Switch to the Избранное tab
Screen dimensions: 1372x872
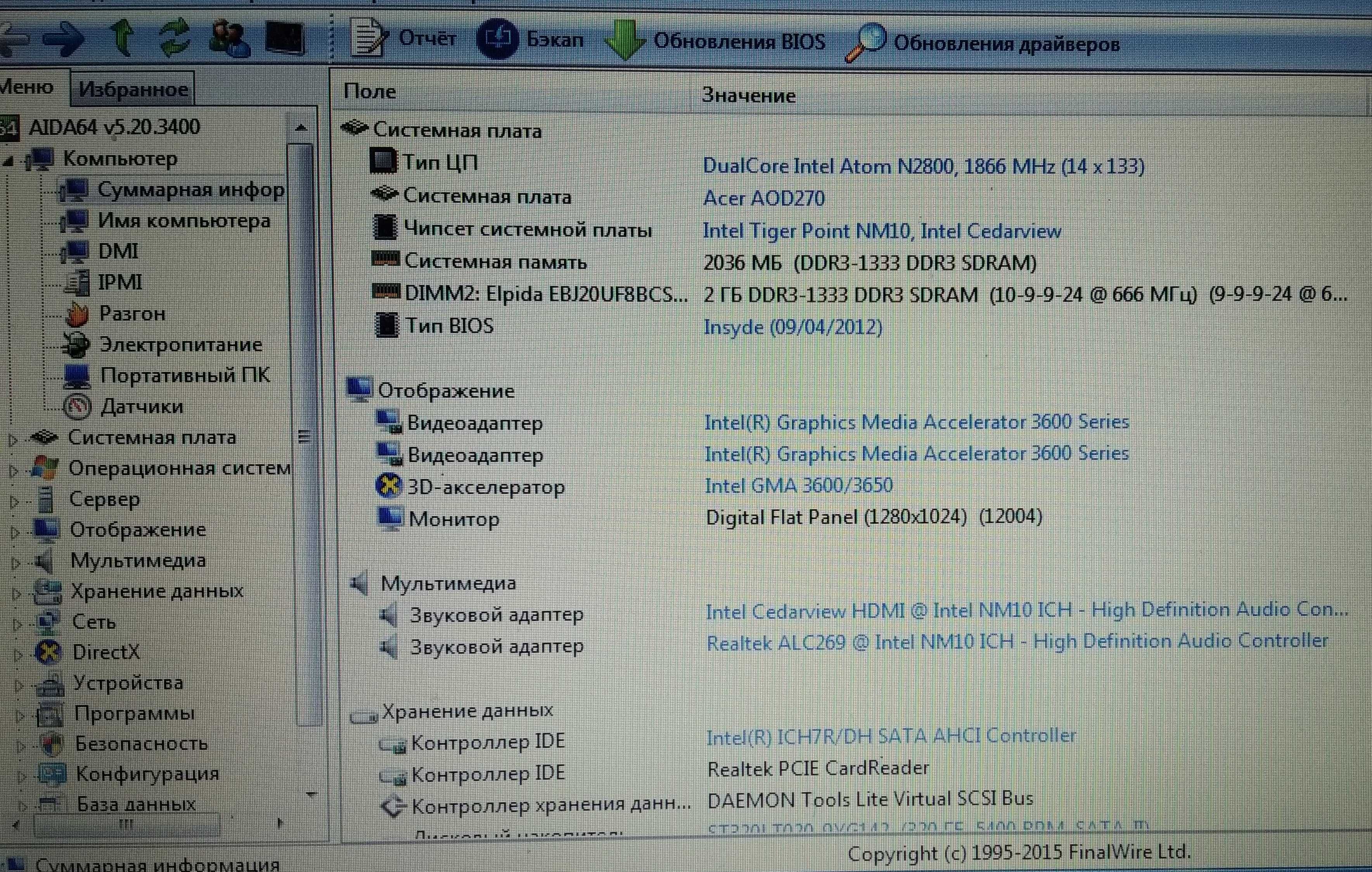[x=133, y=89]
